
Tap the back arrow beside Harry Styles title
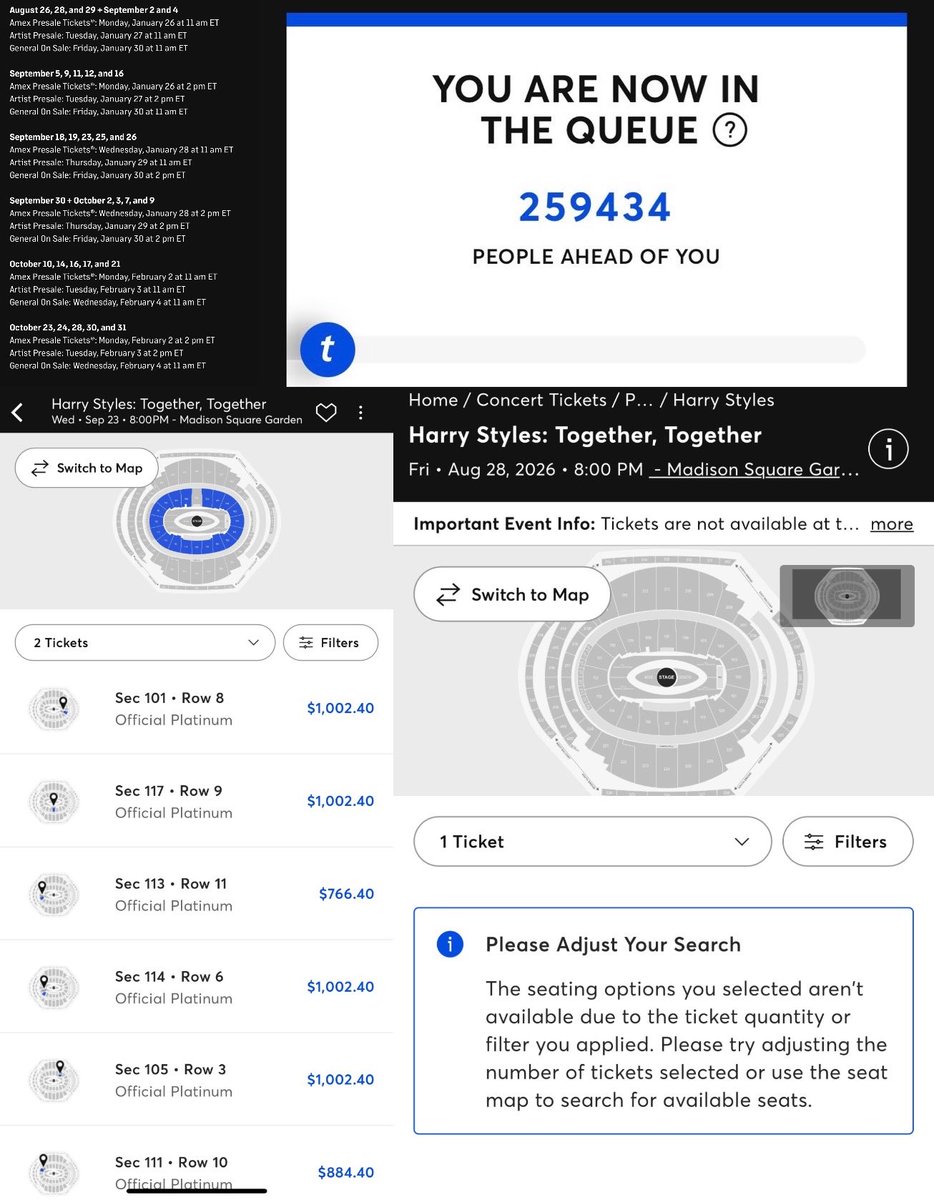click(17, 412)
